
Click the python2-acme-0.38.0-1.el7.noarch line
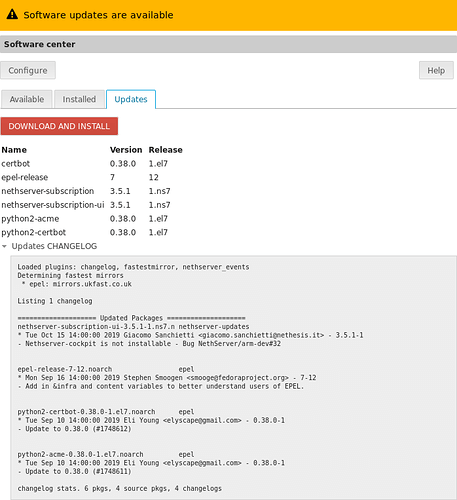pos(106,454)
